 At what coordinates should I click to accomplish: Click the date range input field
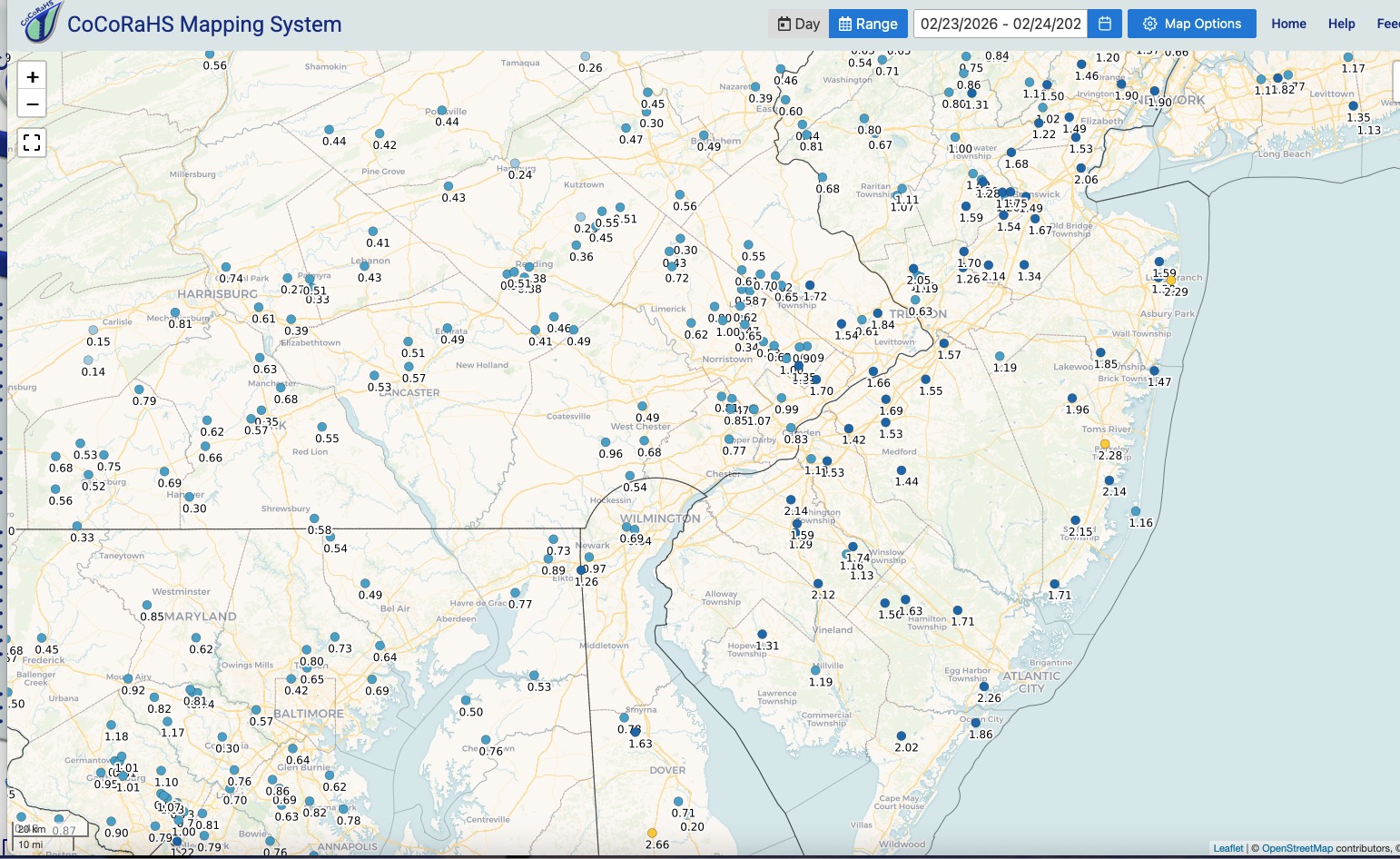[1001, 24]
